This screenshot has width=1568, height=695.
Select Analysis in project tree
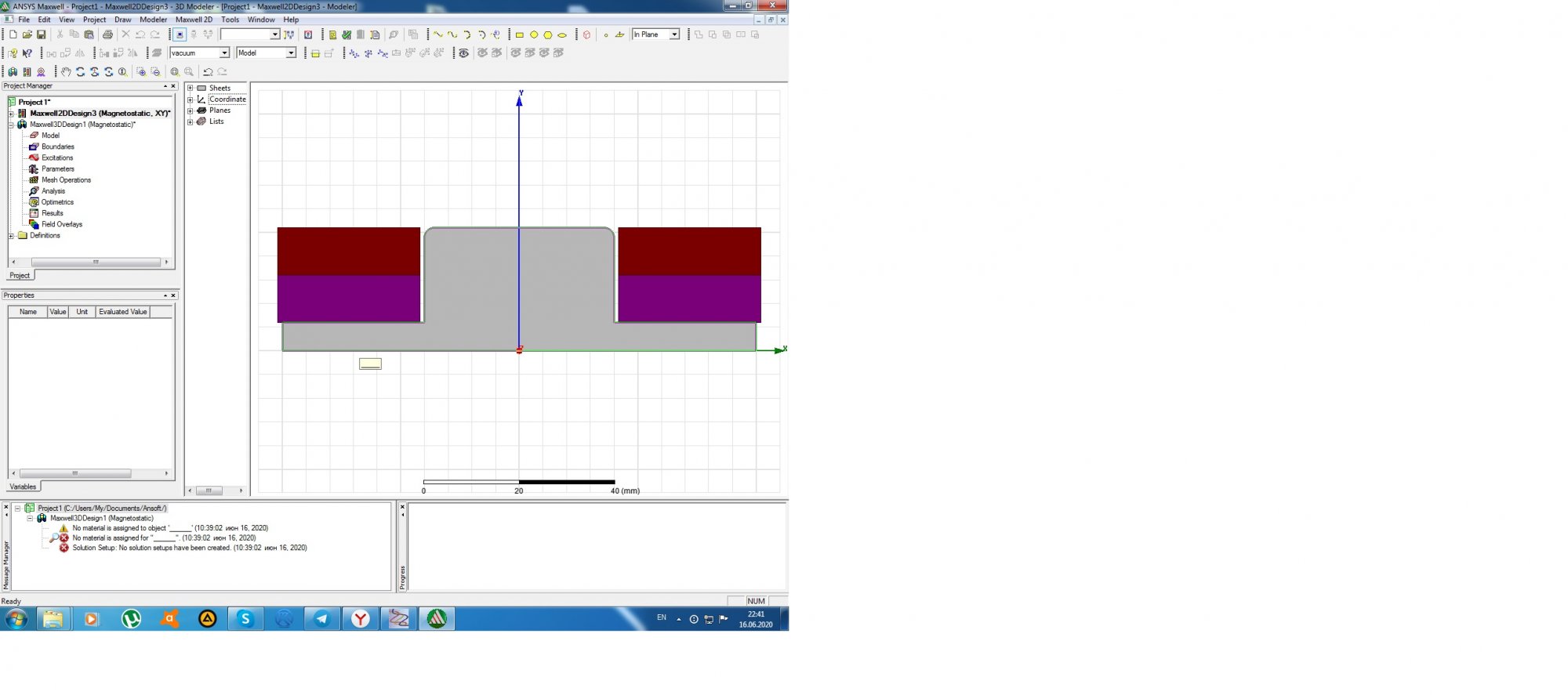pyautogui.click(x=53, y=191)
